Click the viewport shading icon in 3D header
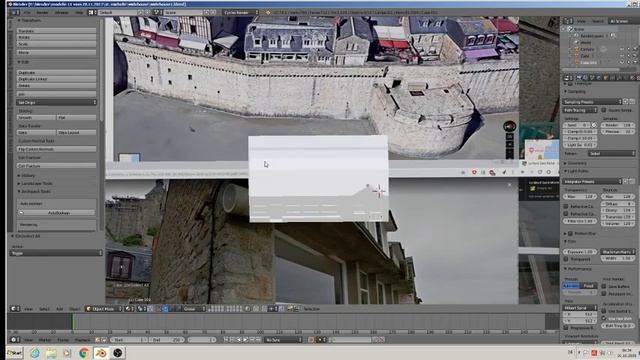The height and width of the screenshot is (360, 640). click(x=130, y=309)
